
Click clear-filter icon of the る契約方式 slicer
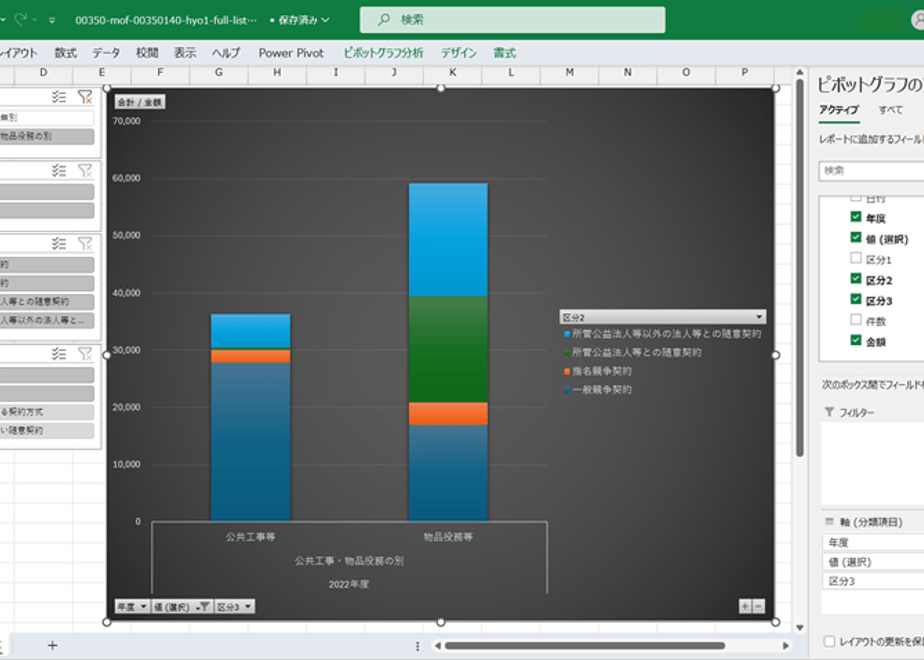pos(85,354)
